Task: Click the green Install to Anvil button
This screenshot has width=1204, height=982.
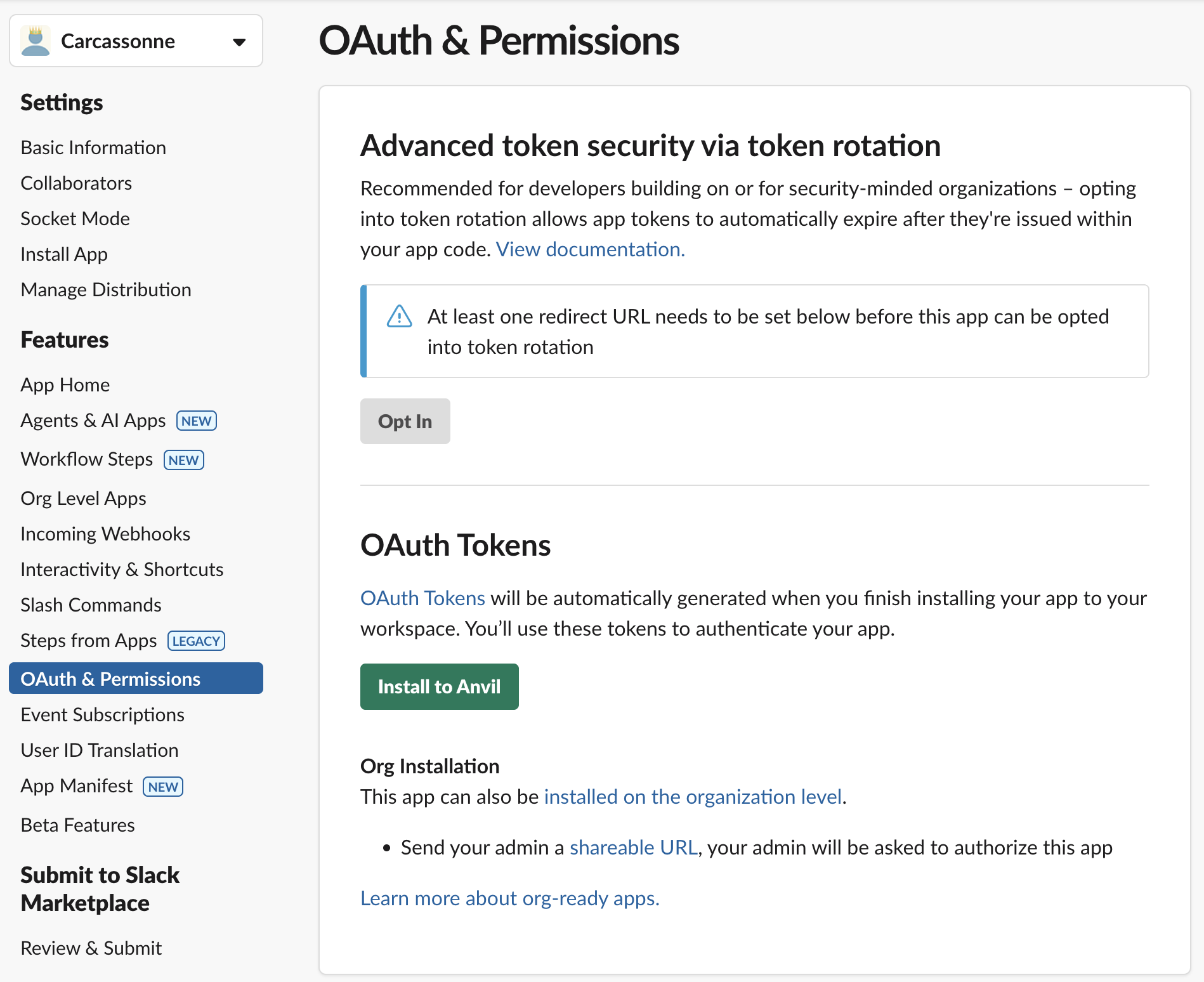Action: [439, 686]
